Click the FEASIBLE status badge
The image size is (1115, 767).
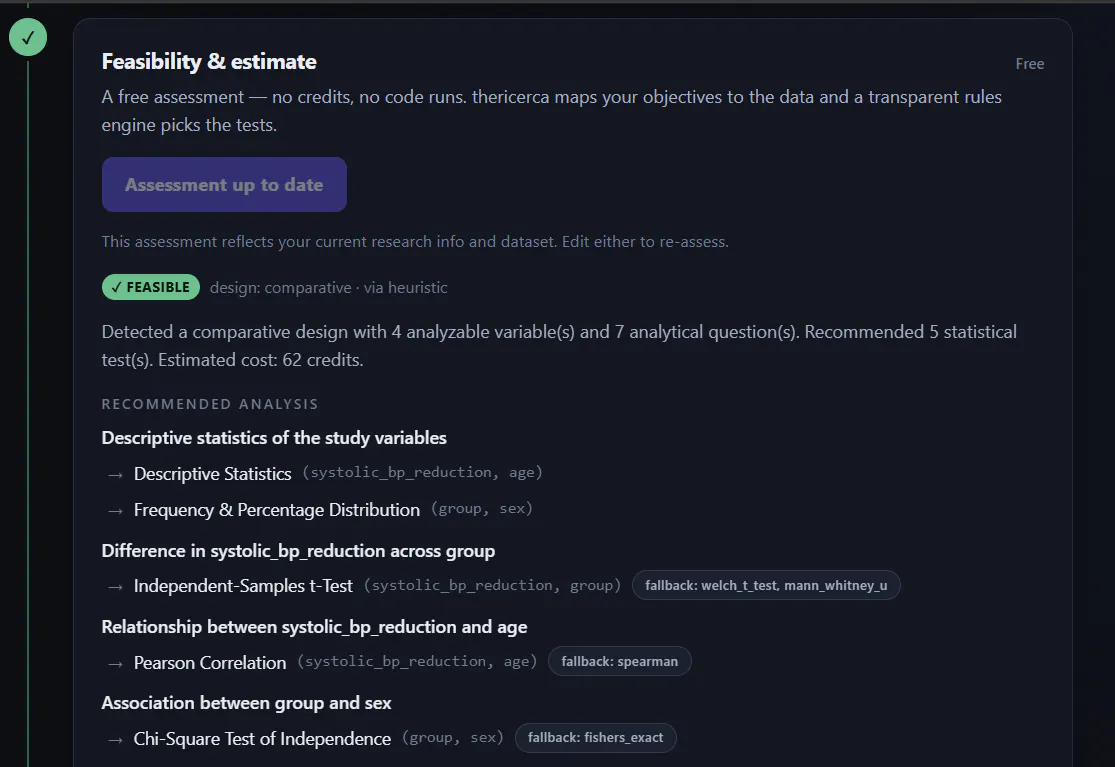(x=151, y=287)
